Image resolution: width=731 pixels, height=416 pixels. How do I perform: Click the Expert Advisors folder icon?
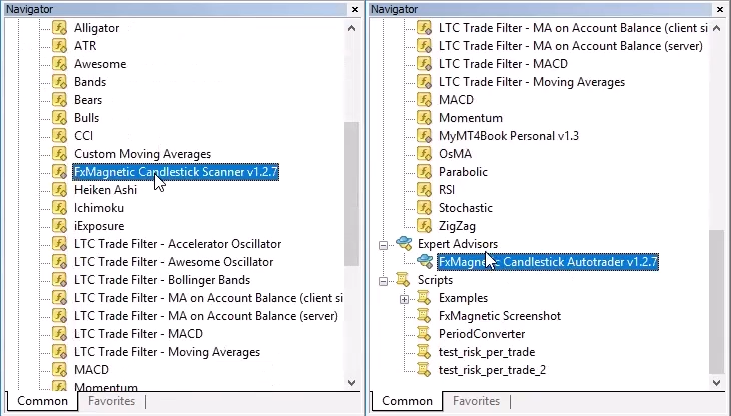coord(404,244)
